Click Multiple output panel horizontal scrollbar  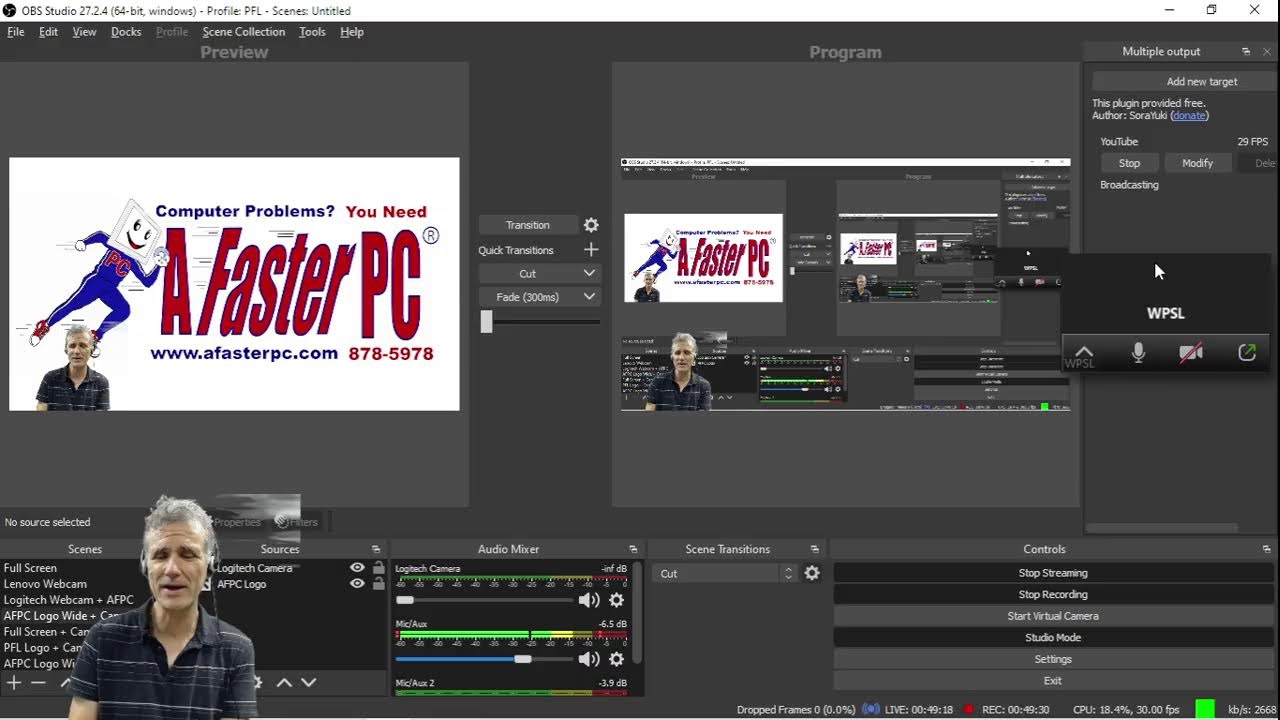tap(1162, 528)
